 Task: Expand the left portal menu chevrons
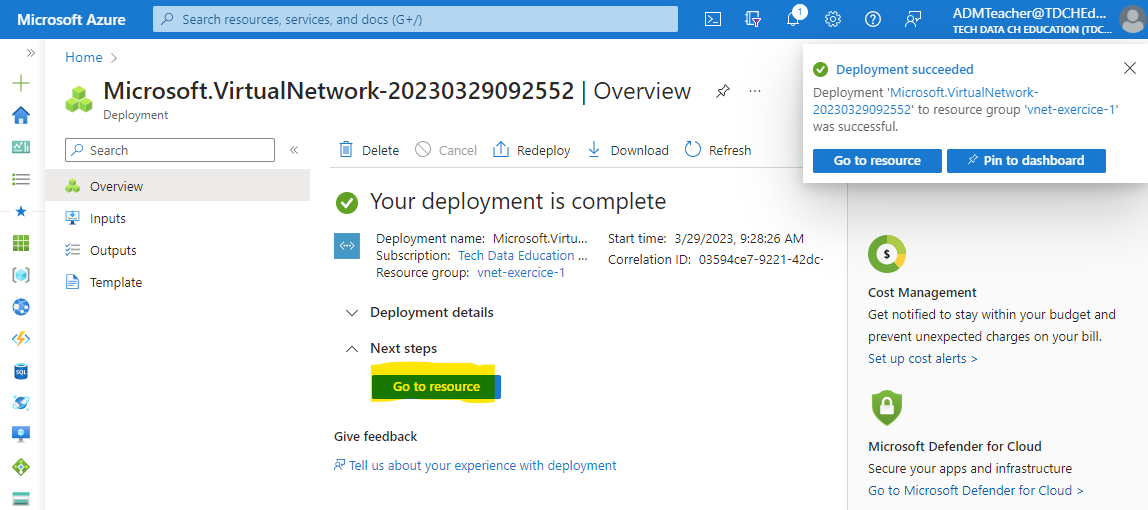pos(31,53)
